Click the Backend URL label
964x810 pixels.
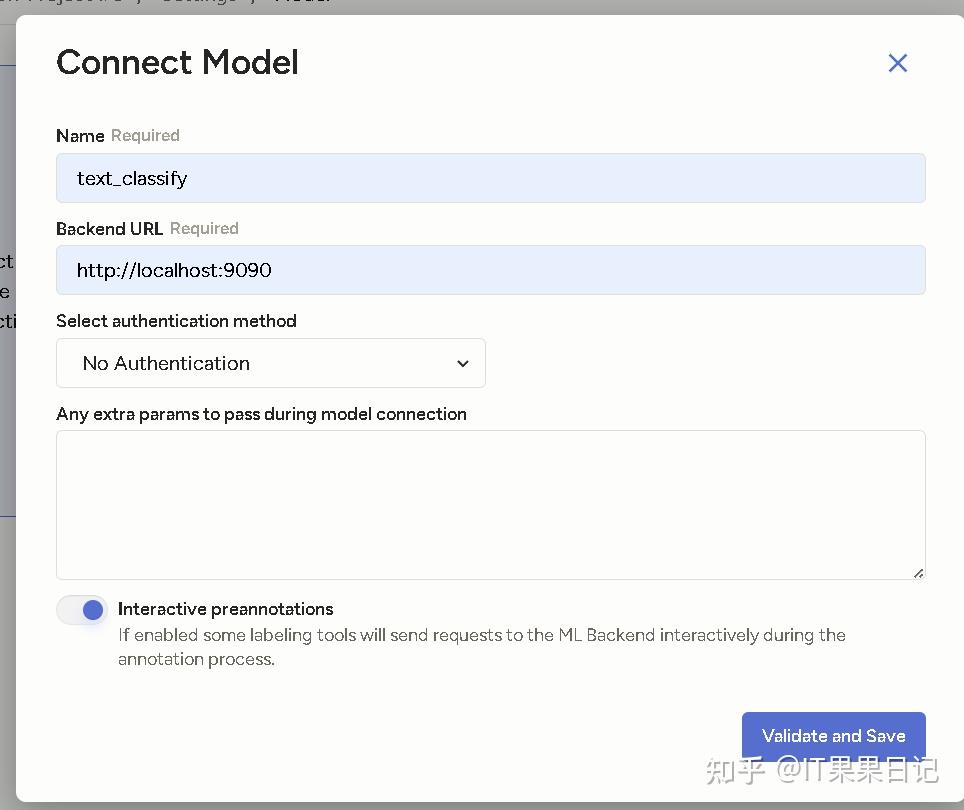[x=109, y=229]
